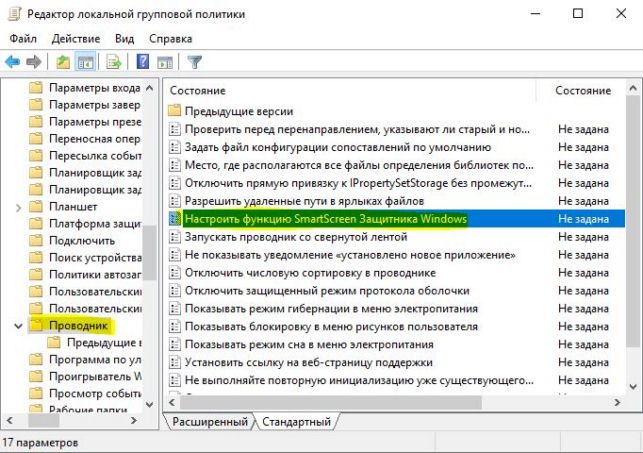Select Проверить перед перенаправлением policy
643x453 pixels.
[357, 129]
